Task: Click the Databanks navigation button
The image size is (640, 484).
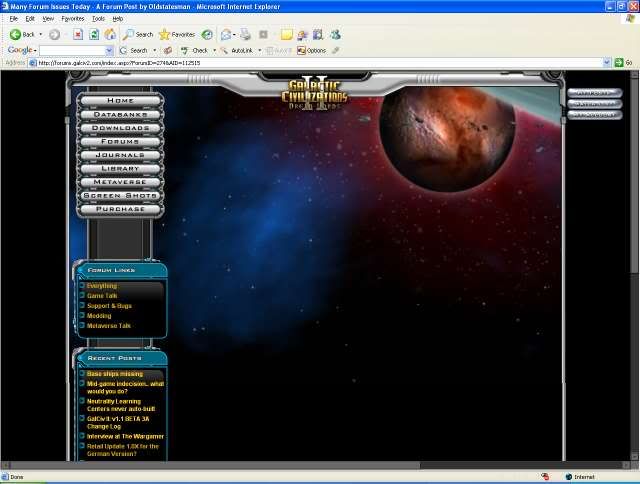Action: (x=120, y=114)
